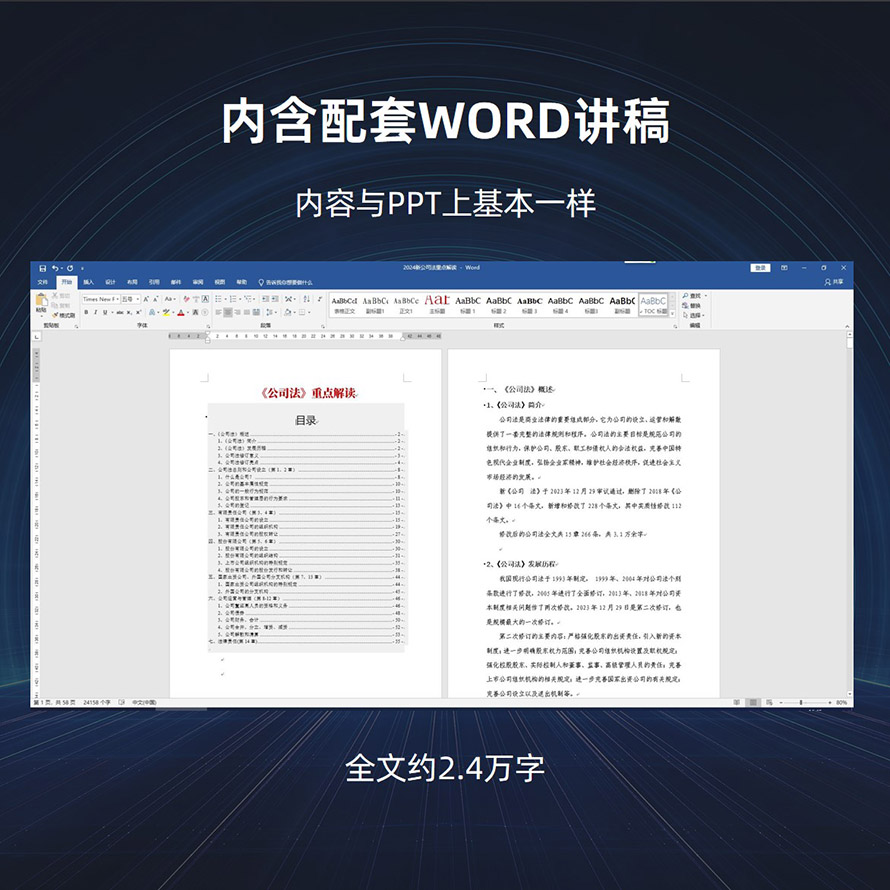Replace text using the Replace command

click(x=692, y=305)
